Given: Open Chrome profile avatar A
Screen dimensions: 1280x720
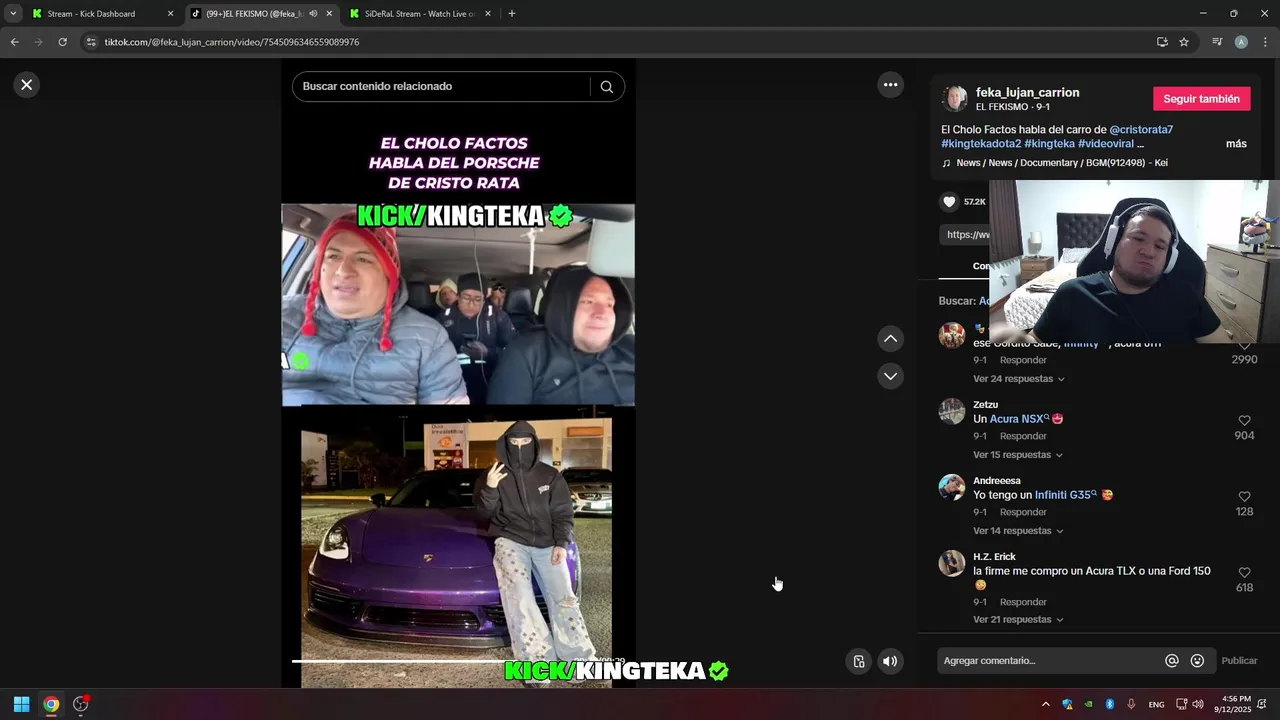Looking at the screenshot, I should (1241, 42).
